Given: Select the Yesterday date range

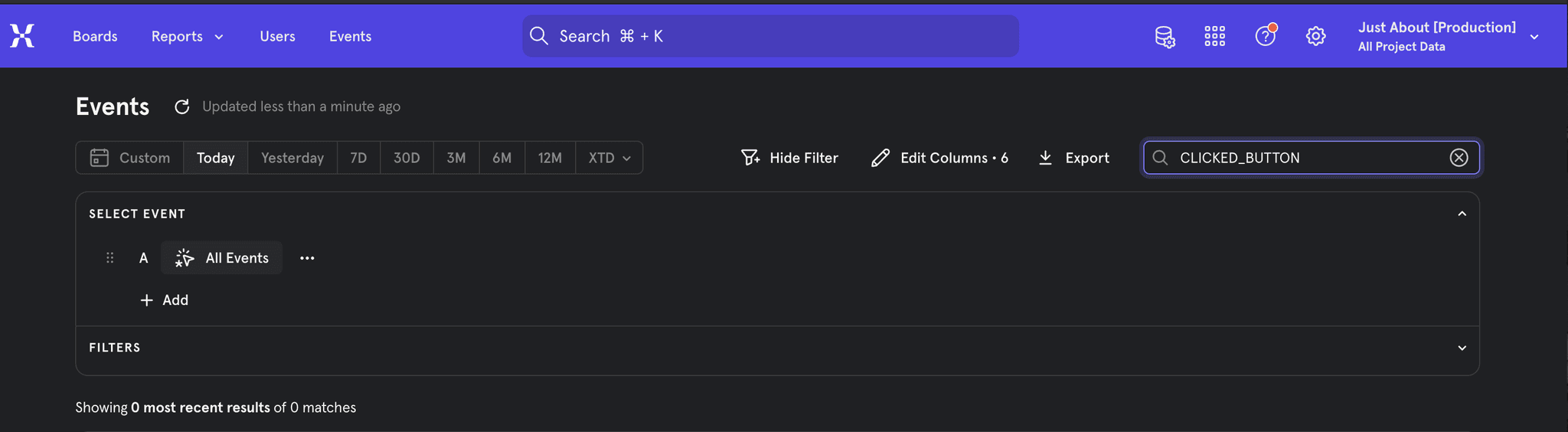Looking at the screenshot, I should 292,158.
